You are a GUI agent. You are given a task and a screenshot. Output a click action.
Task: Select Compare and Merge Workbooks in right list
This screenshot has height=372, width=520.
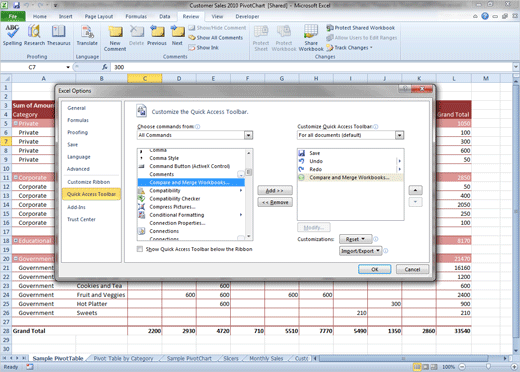350,177
